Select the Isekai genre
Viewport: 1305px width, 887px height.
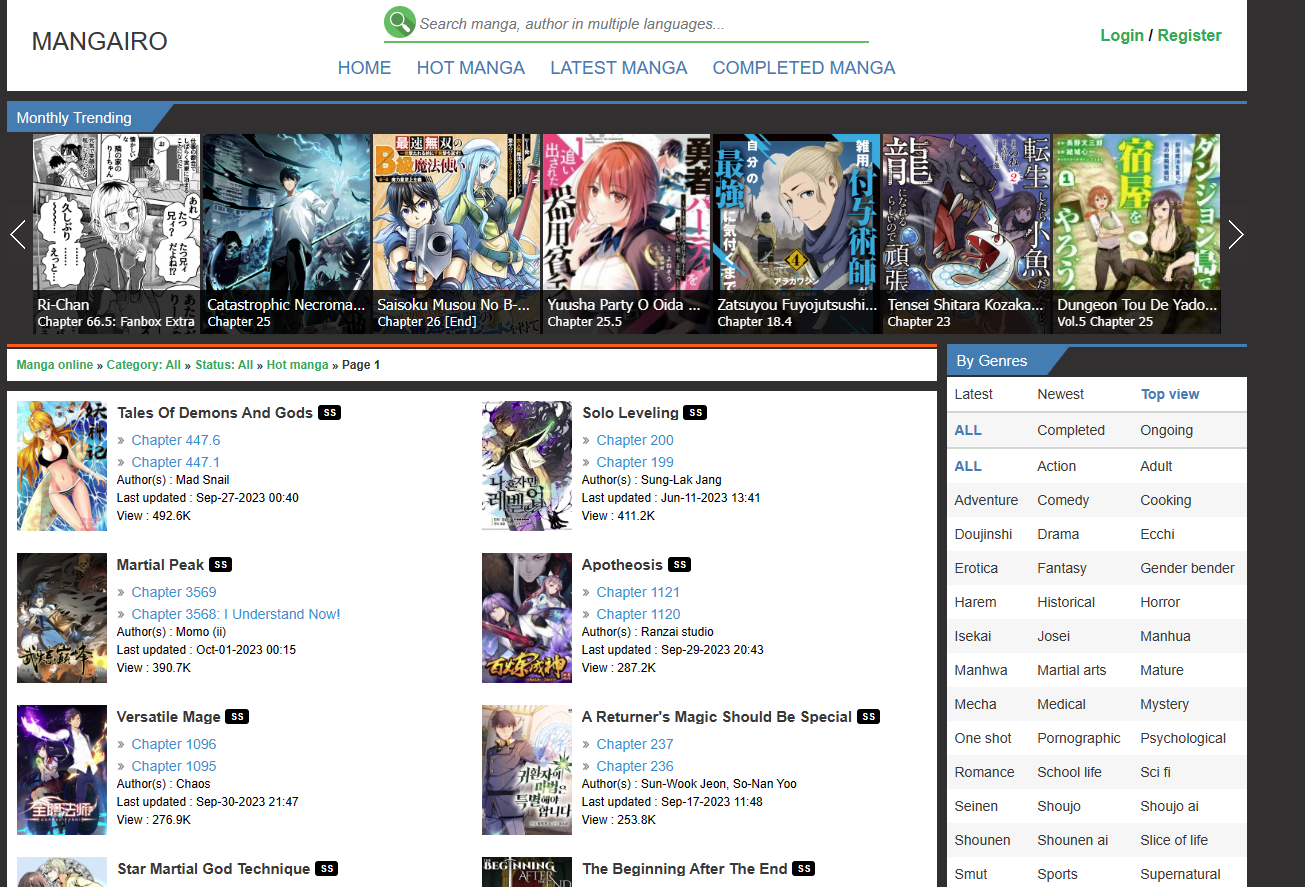tap(973, 636)
